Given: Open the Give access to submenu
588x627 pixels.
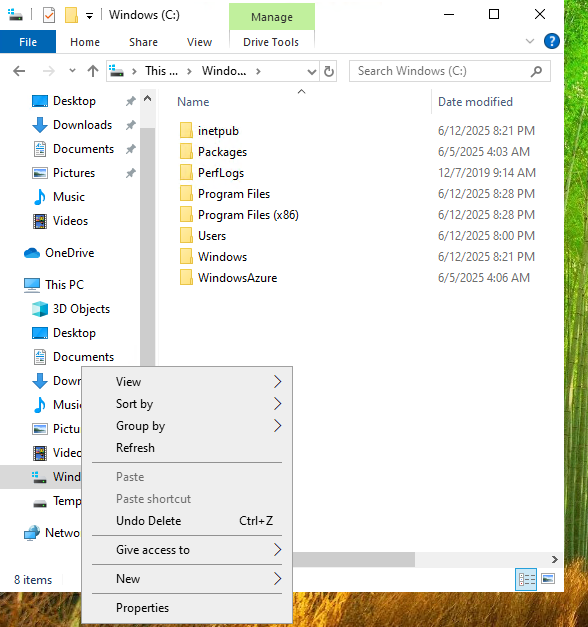Looking at the screenshot, I should coord(187,550).
